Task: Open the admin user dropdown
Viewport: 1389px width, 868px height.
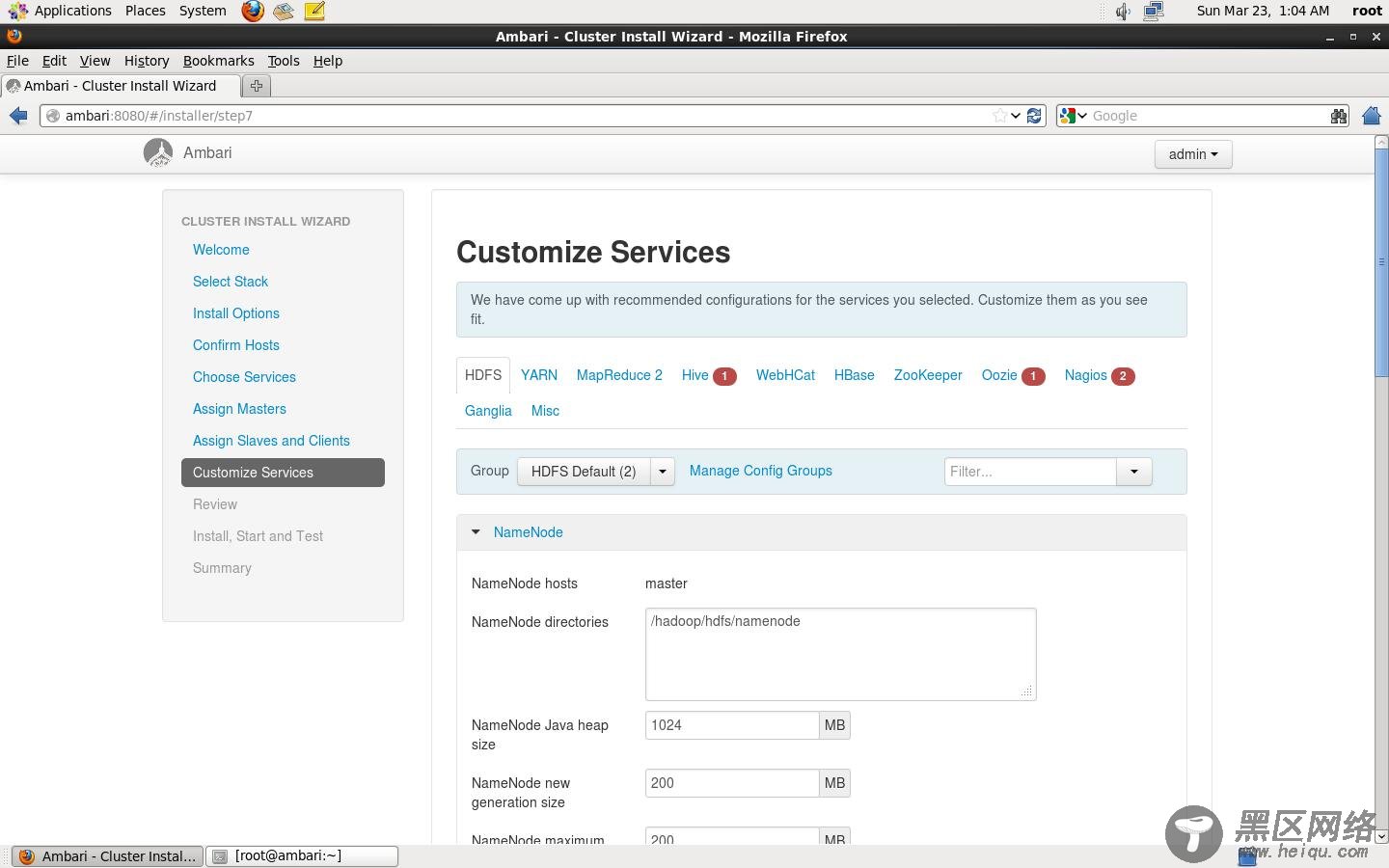Action: pos(1192,154)
